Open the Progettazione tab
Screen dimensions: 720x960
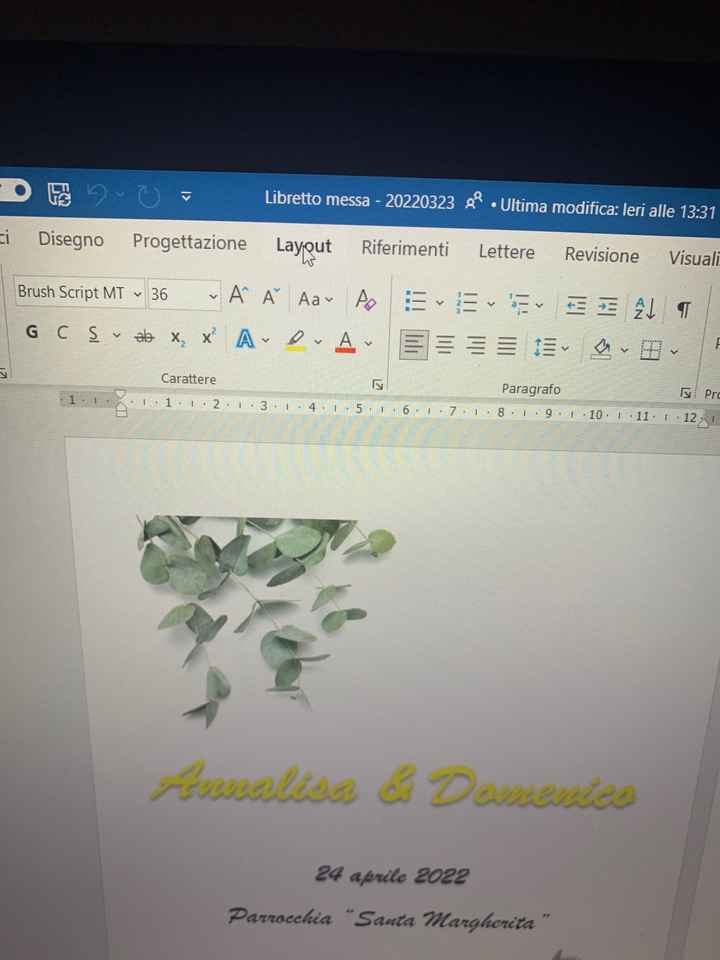pyautogui.click(x=189, y=242)
